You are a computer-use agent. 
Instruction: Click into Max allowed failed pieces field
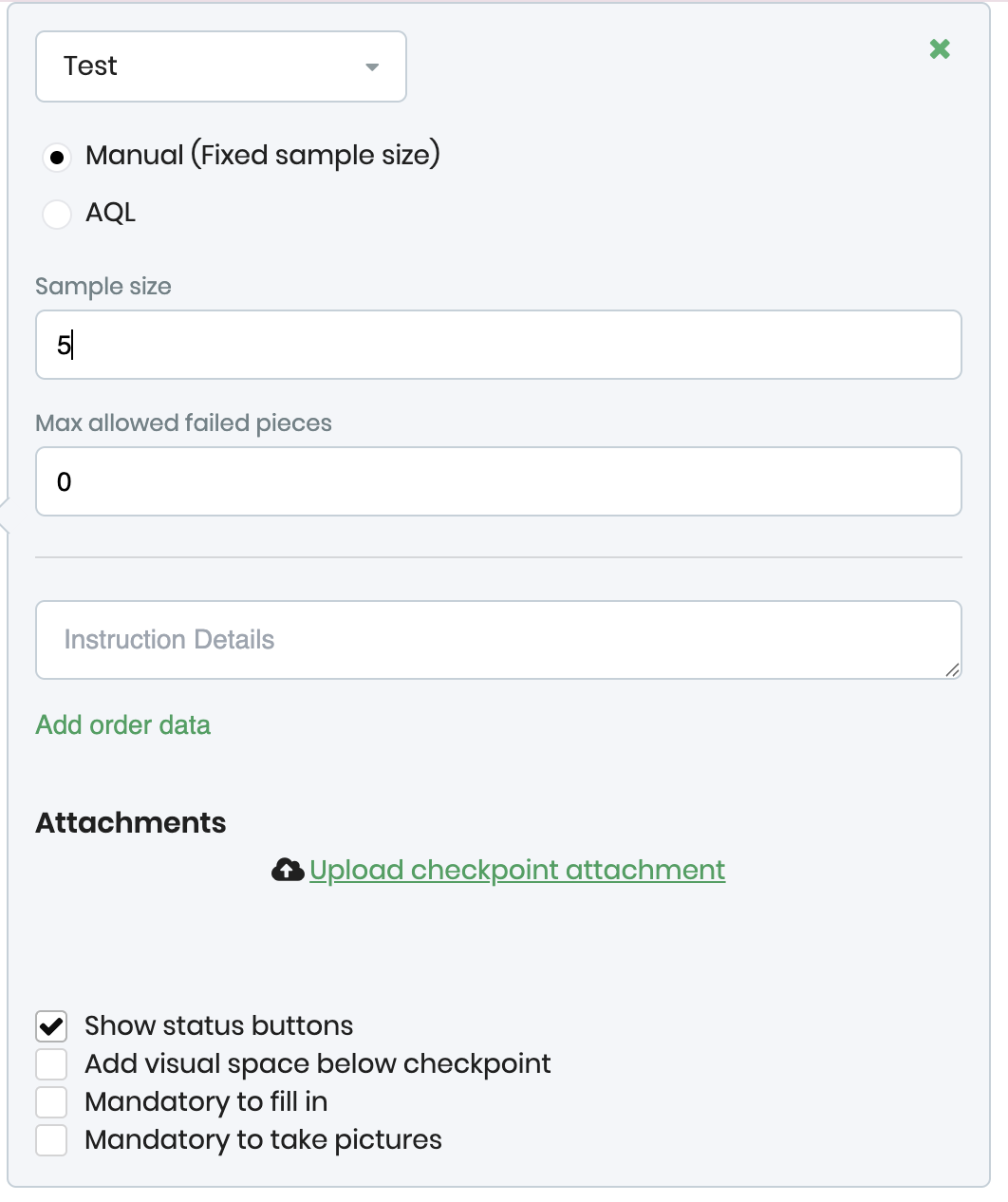pos(498,481)
